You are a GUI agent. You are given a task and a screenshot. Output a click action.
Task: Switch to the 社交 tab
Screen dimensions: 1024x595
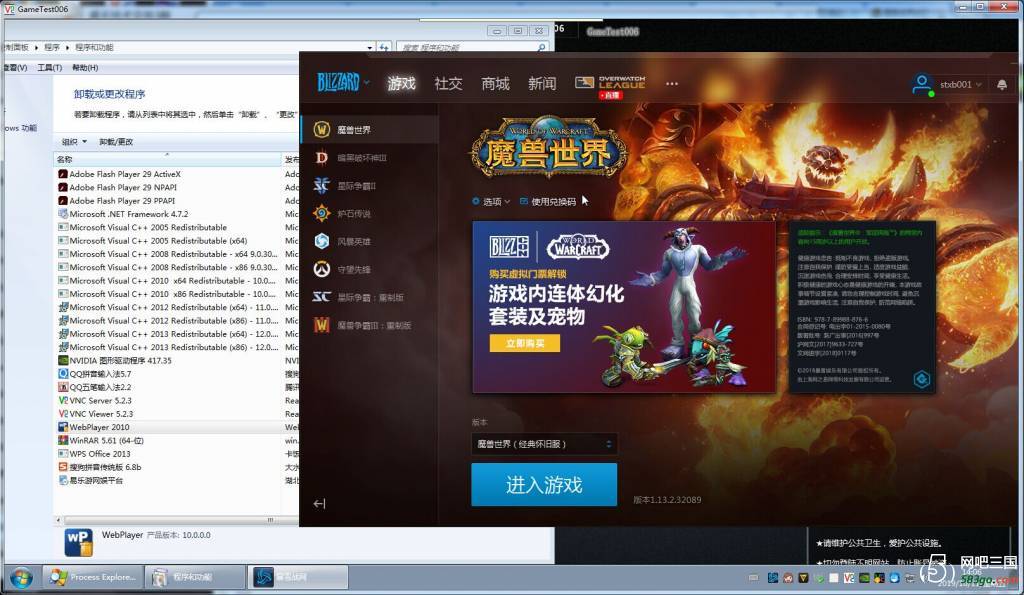coord(448,84)
